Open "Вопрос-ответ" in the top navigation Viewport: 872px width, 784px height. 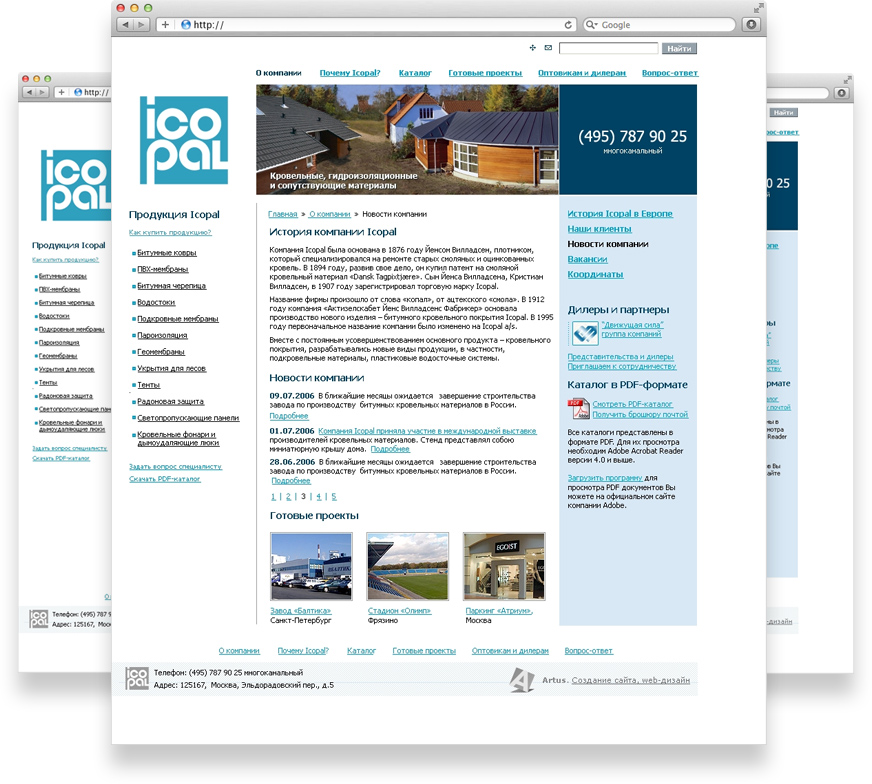click(670, 73)
